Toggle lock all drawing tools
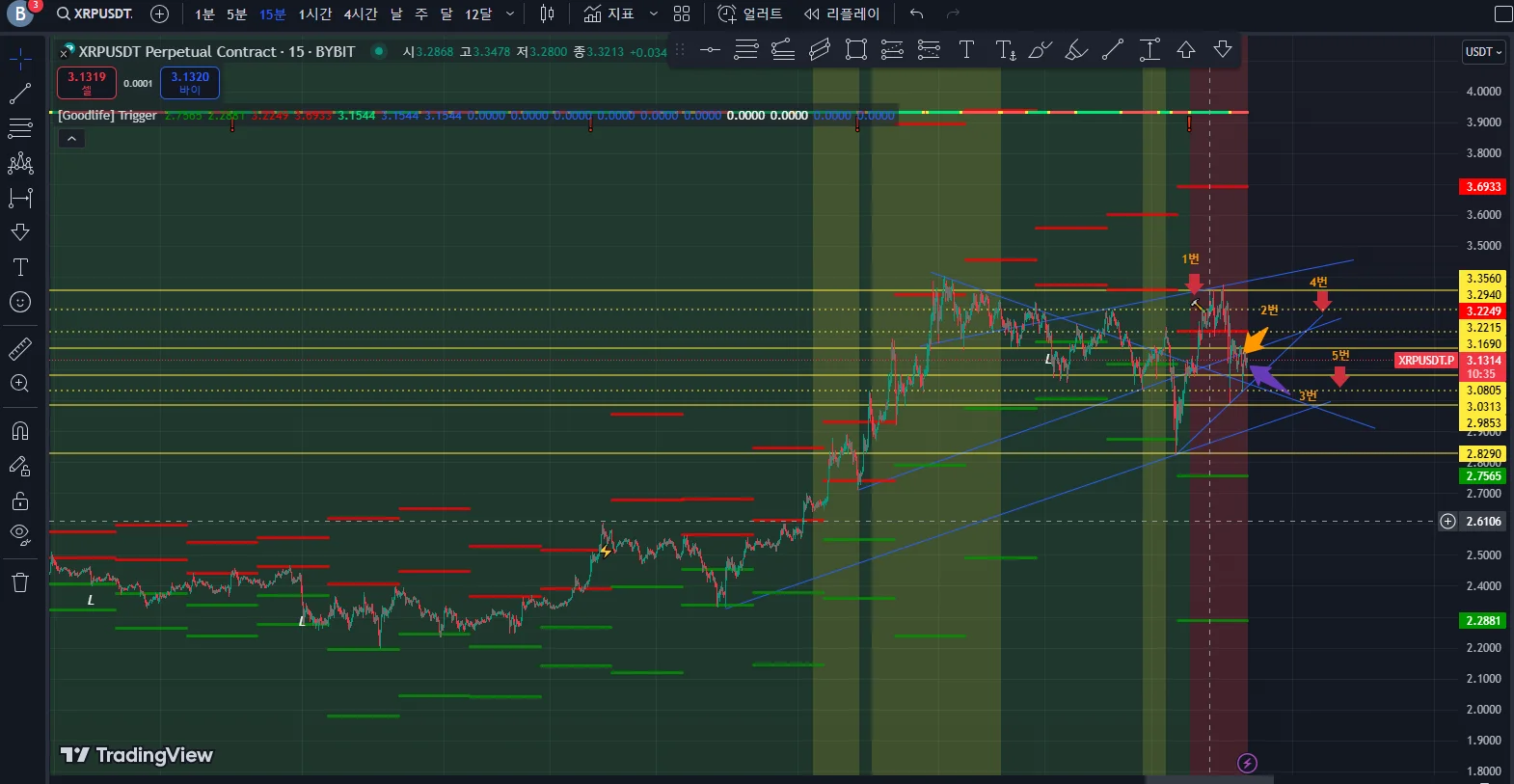1514x784 pixels. coord(20,501)
